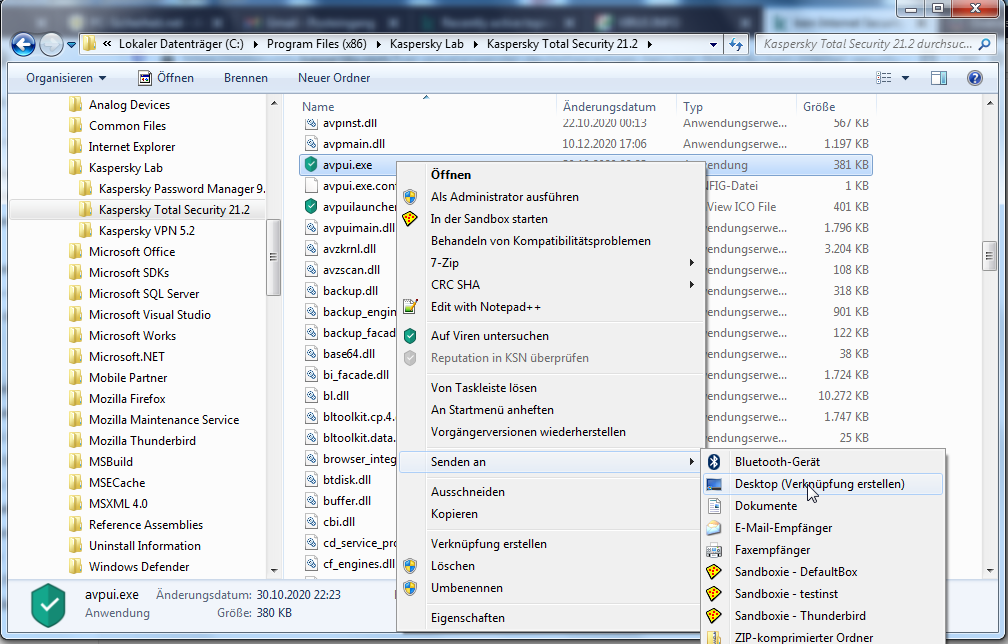
Task: Select the Windows Defender folder in tree
Action: [139, 567]
